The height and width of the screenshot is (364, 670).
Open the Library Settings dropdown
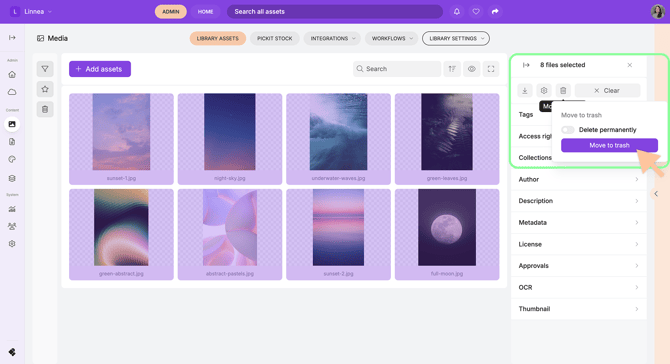click(x=456, y=38)
